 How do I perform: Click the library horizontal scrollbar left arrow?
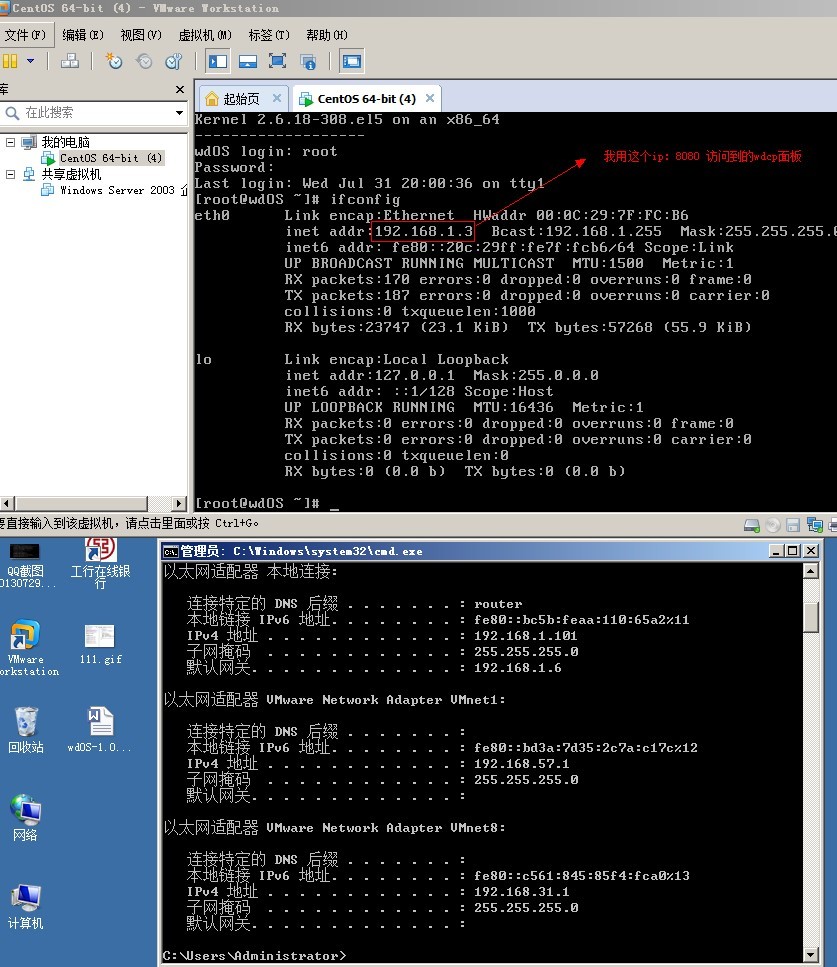[7, 503]
